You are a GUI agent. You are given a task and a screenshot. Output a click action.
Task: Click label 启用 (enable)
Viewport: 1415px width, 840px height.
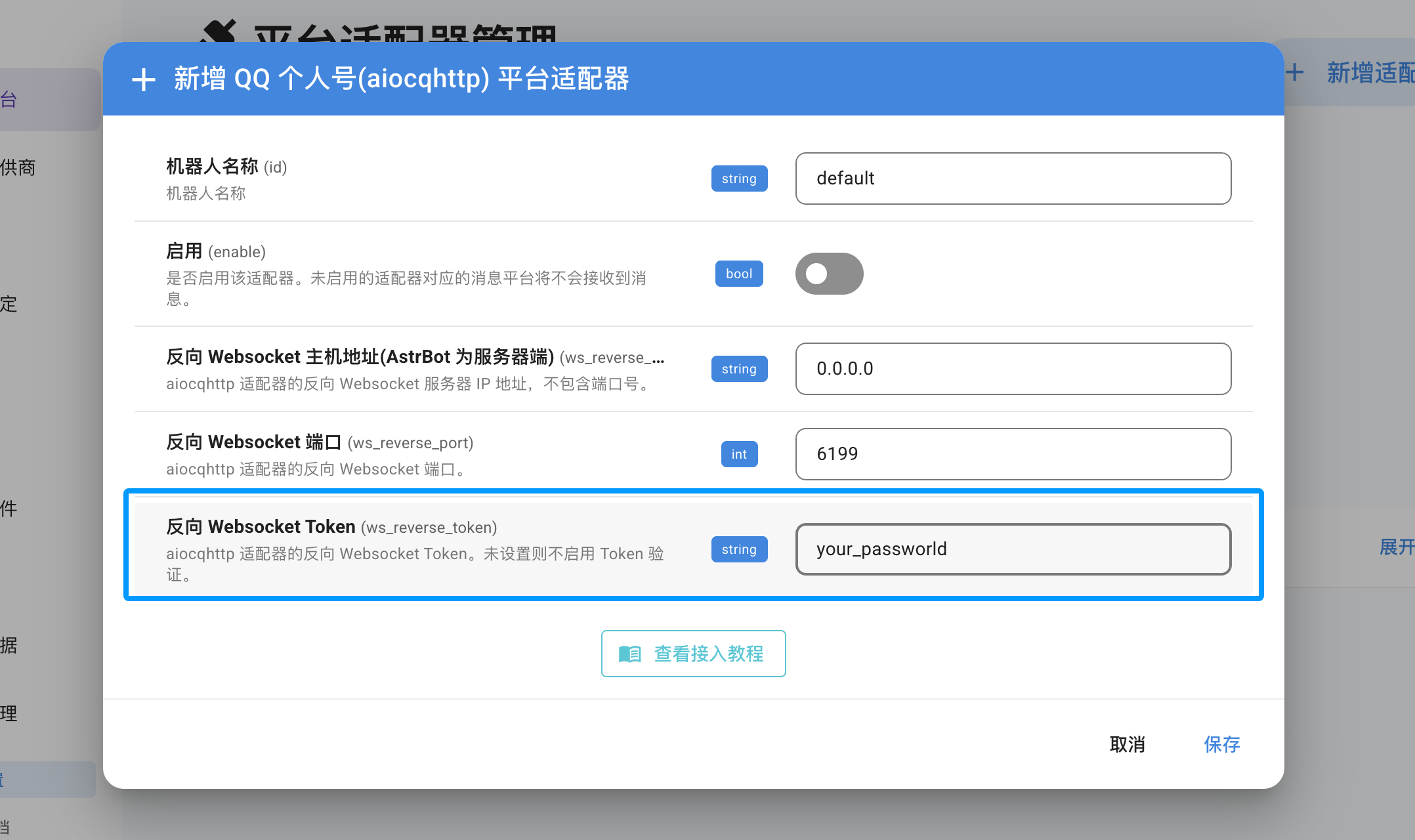pos(216,251)
